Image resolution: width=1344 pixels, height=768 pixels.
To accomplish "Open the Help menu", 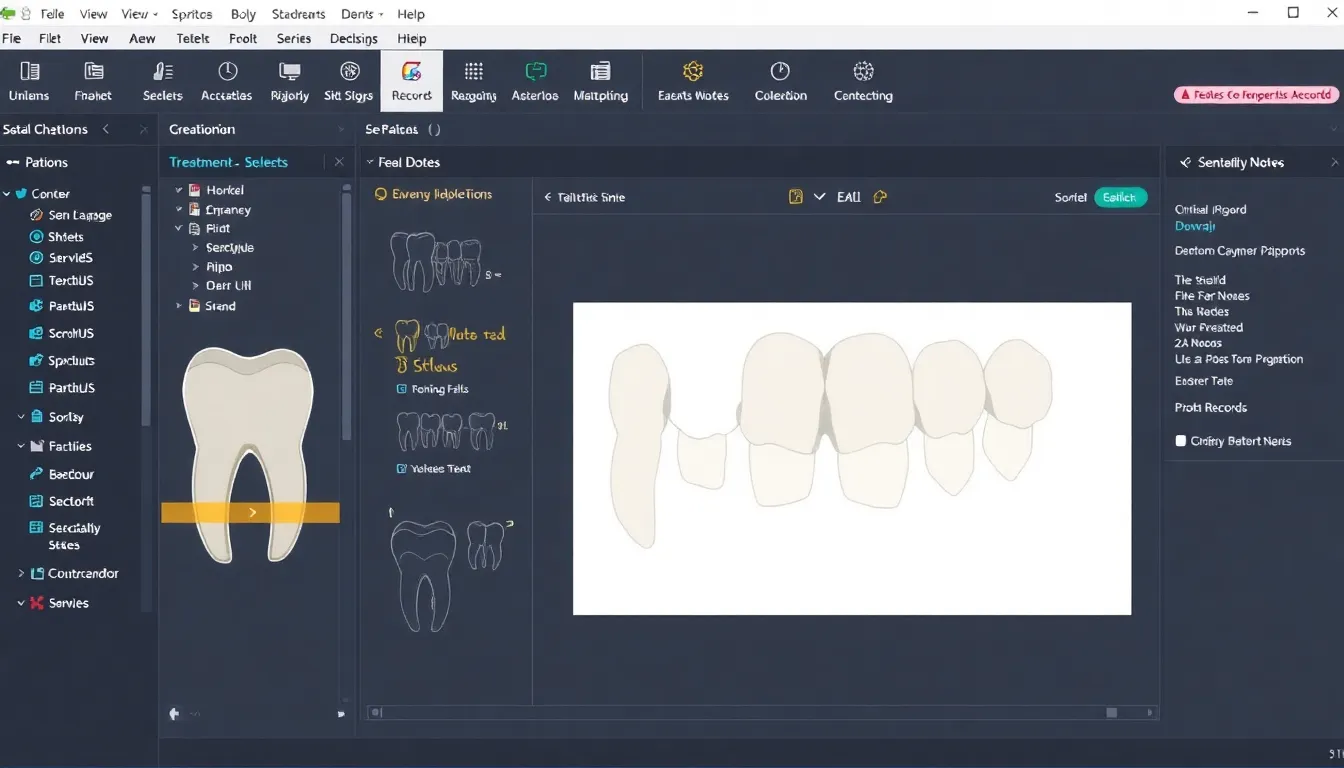I will pos(411,13).
